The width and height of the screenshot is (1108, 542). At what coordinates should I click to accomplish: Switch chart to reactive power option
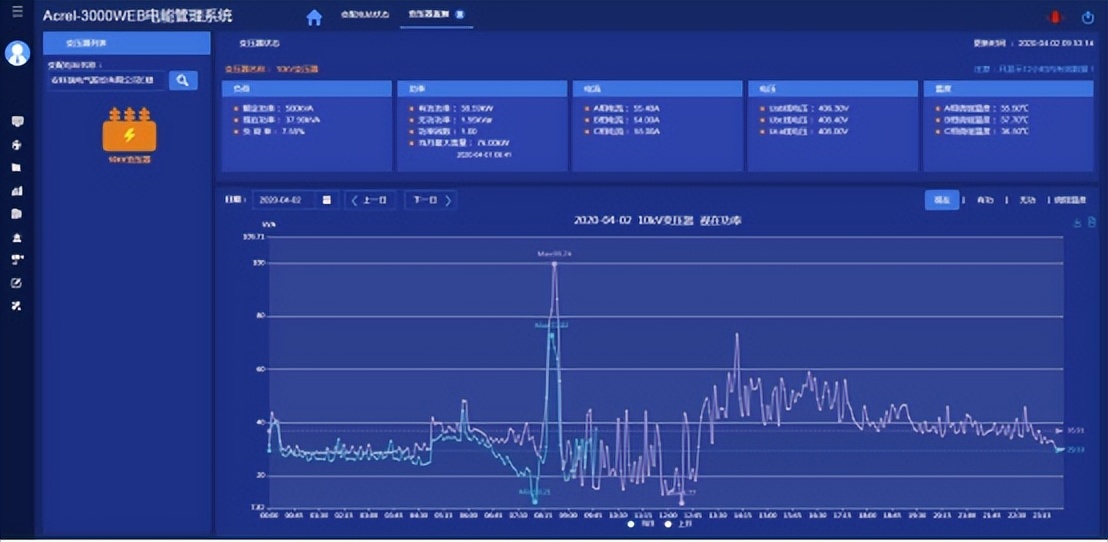pos(1026,200)
